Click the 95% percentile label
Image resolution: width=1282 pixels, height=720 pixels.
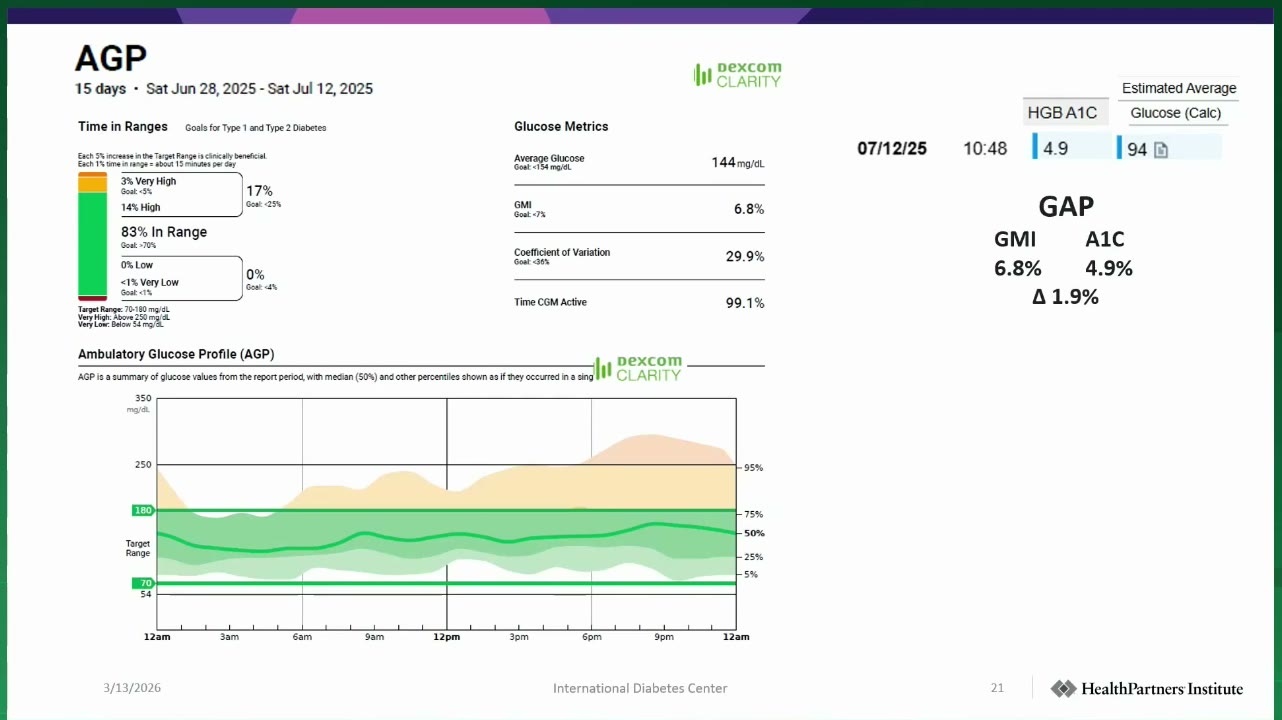[754, 467]
